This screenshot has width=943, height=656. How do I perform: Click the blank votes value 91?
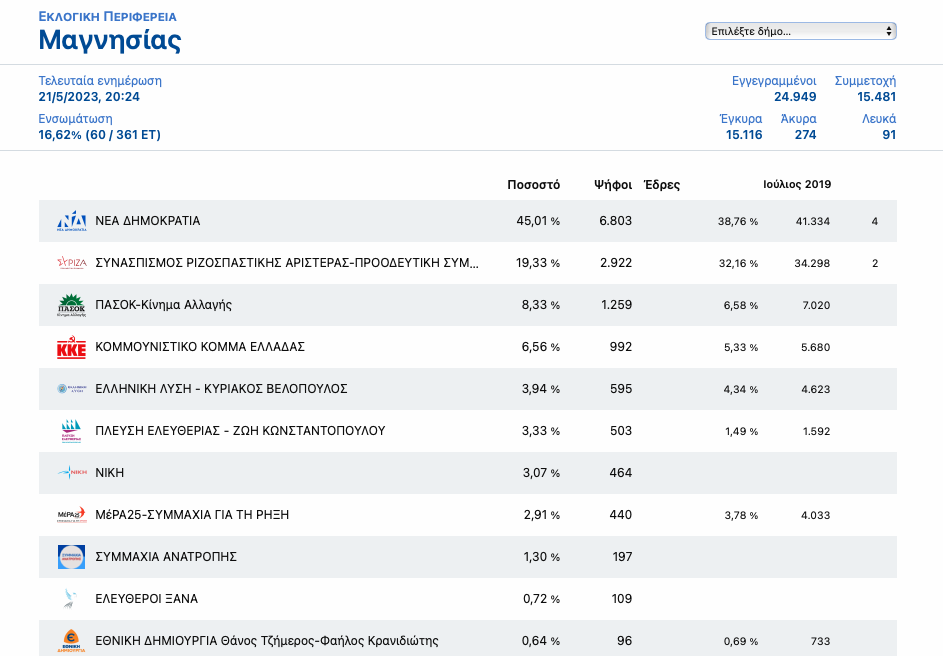889,135
